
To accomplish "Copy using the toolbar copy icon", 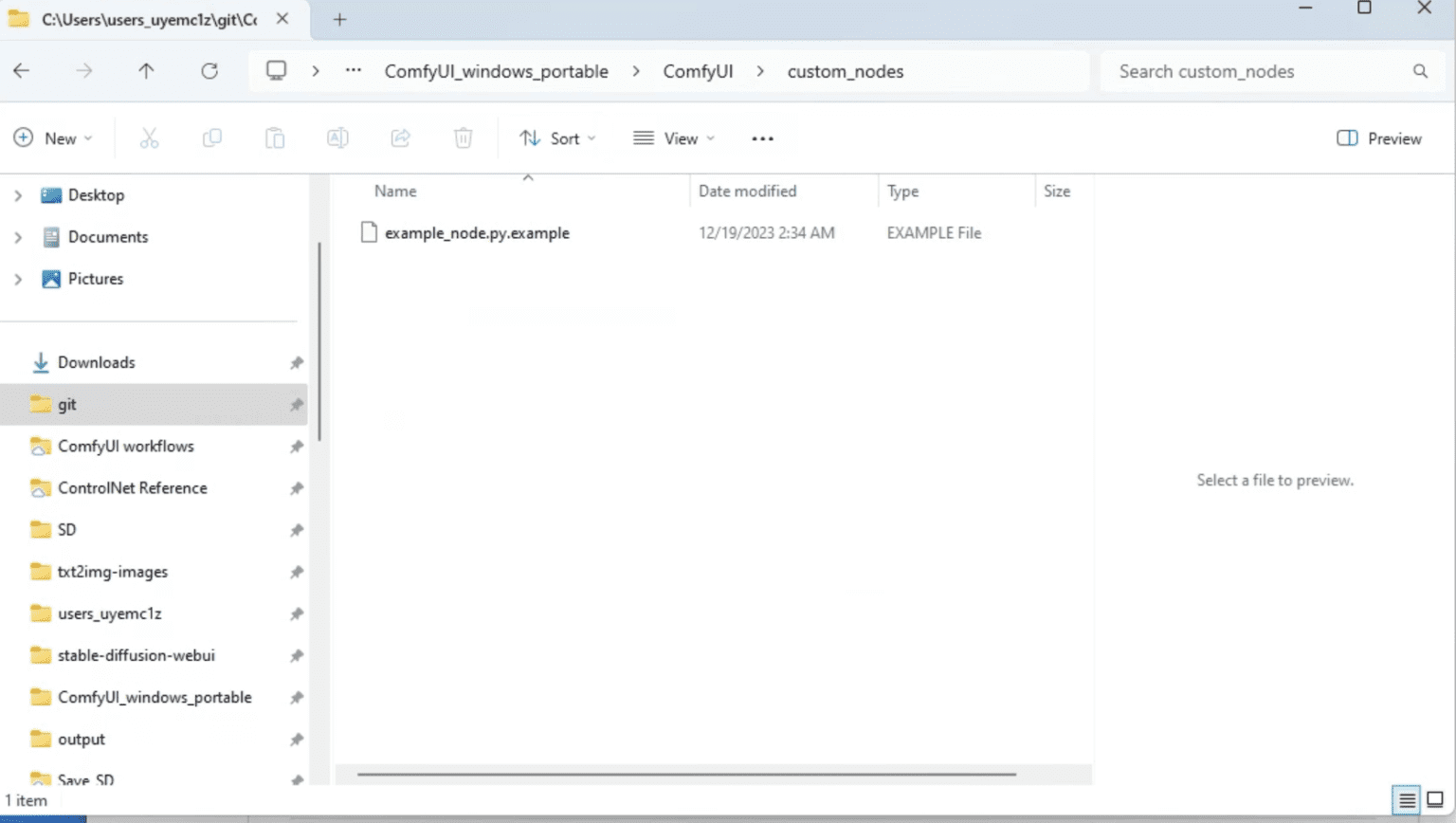I will (211, 138).
